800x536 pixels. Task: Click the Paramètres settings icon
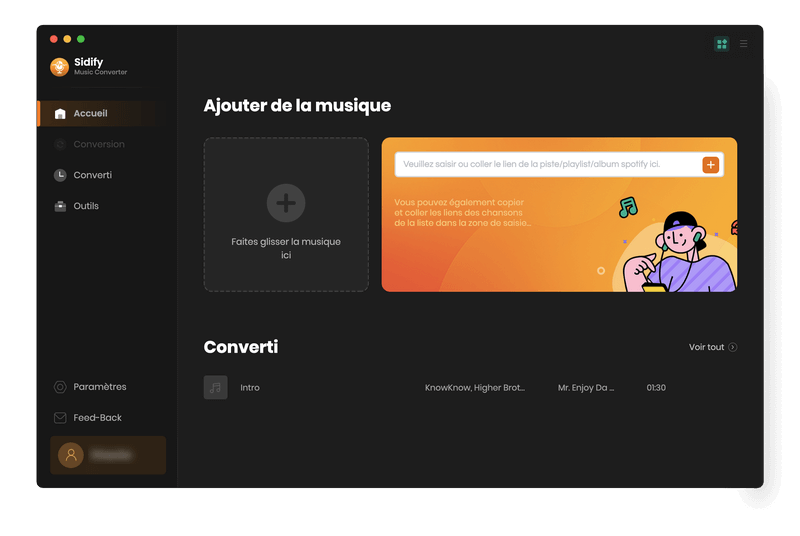[60, 387]
